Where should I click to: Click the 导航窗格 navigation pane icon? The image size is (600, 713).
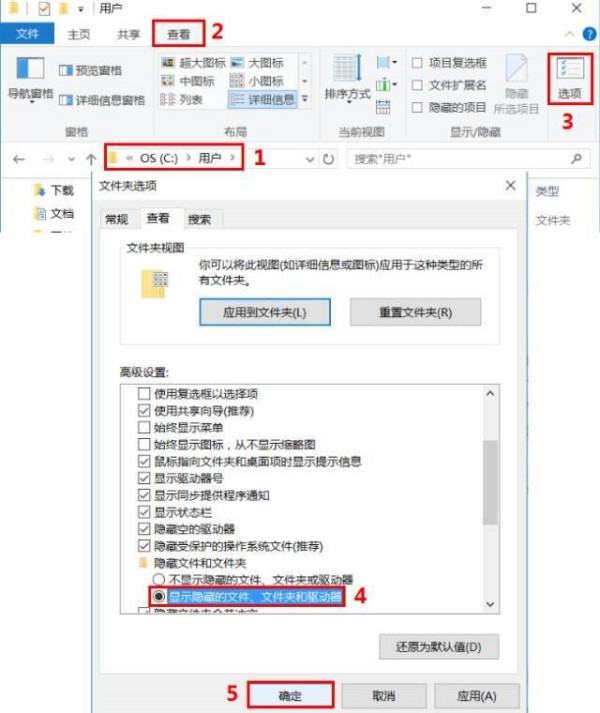coord(30,79)
